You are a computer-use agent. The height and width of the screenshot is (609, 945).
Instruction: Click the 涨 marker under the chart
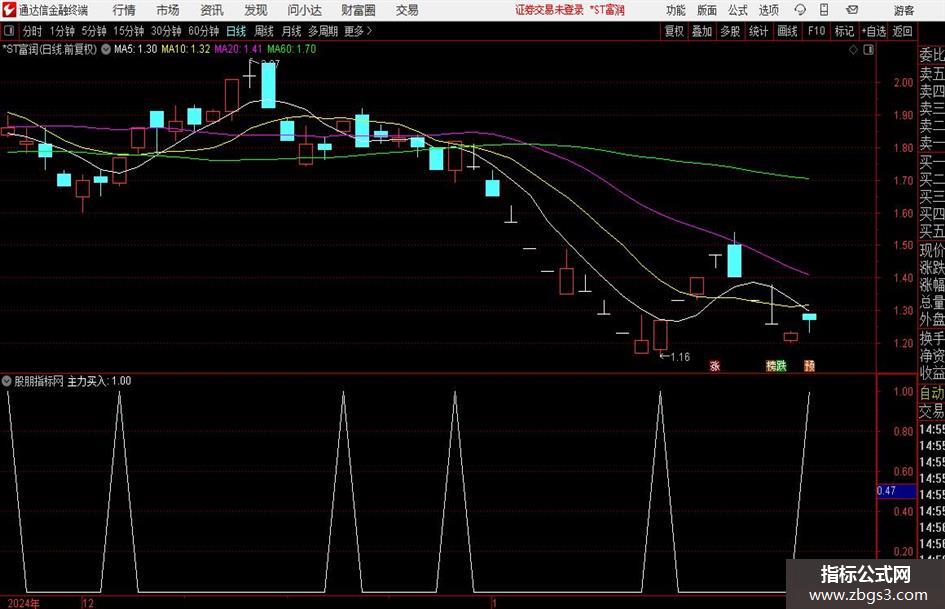click(715, 365)
